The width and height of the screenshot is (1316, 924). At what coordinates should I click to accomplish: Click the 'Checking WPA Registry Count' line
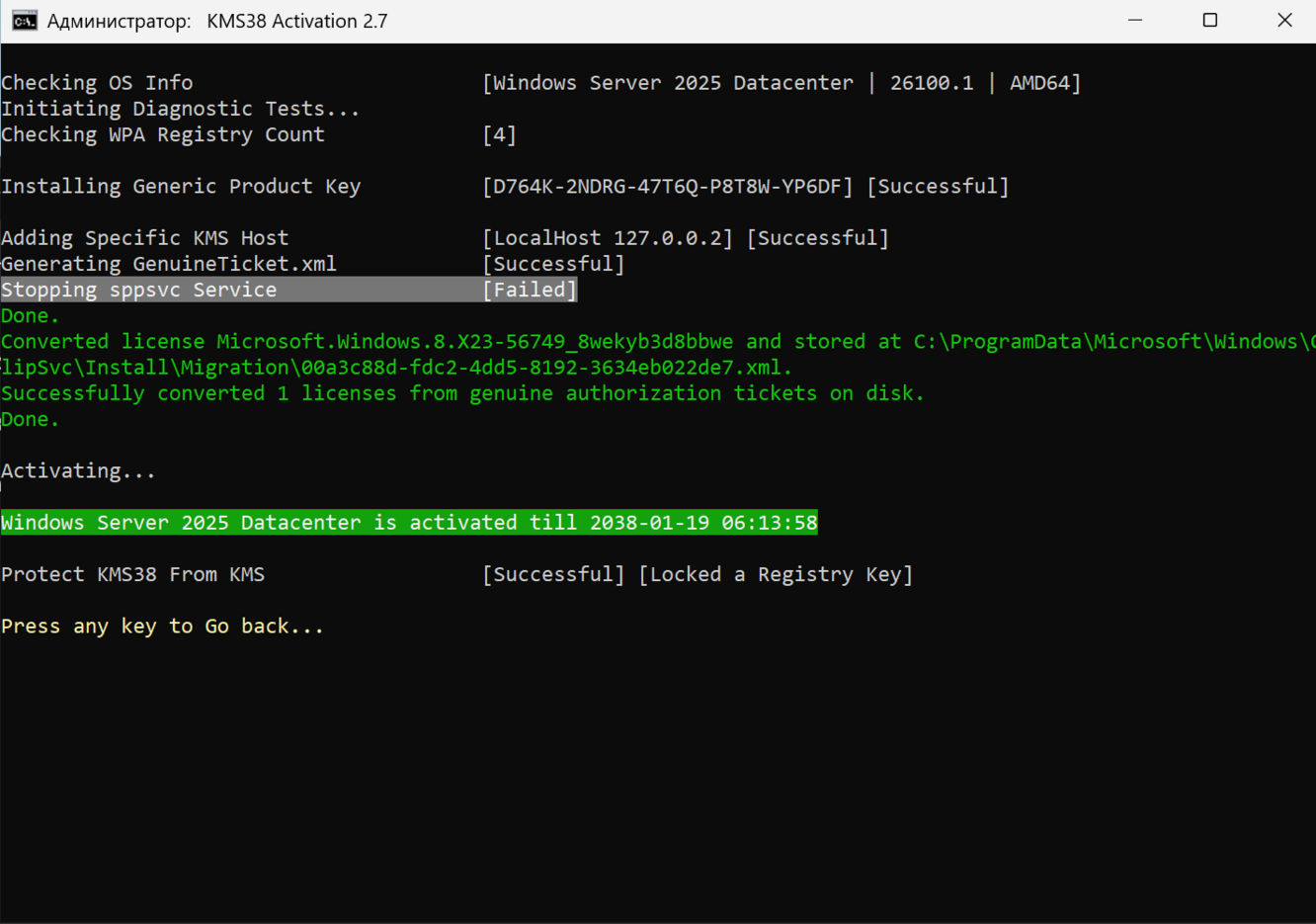click(163, 134)
